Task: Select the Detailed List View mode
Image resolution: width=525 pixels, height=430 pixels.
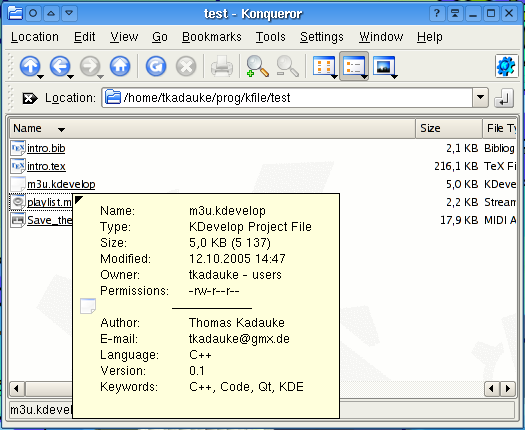Action: (x=354, y=66)
